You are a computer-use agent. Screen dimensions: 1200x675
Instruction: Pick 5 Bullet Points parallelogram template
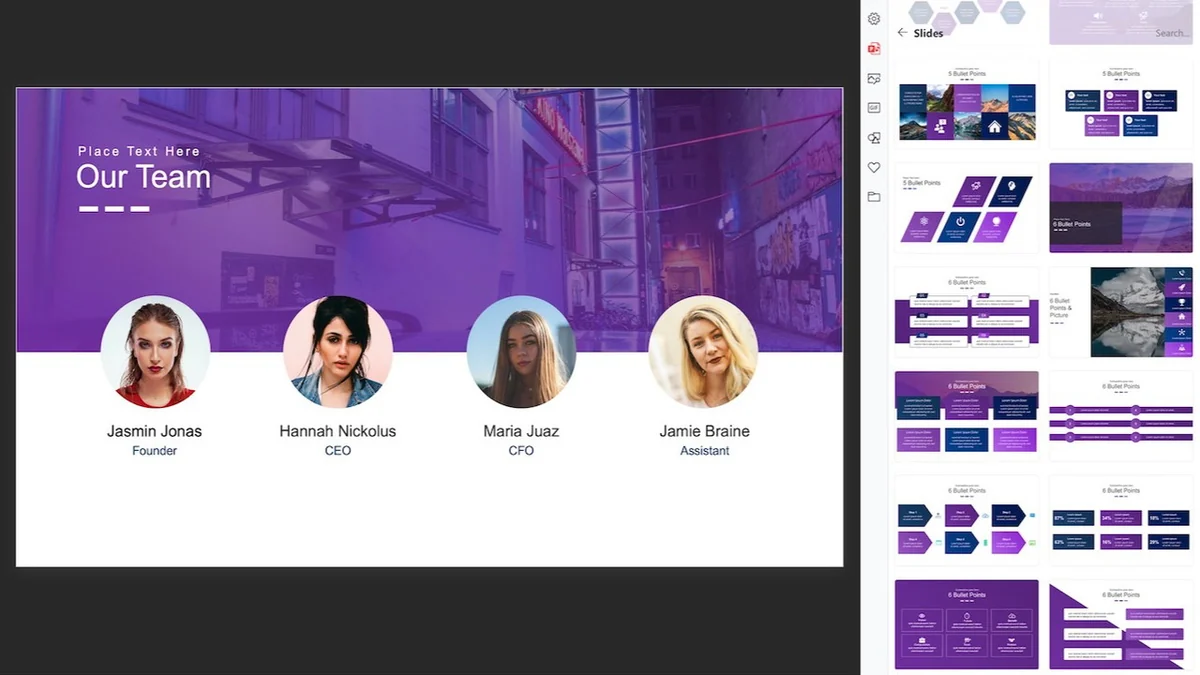[x=967, y=208]
